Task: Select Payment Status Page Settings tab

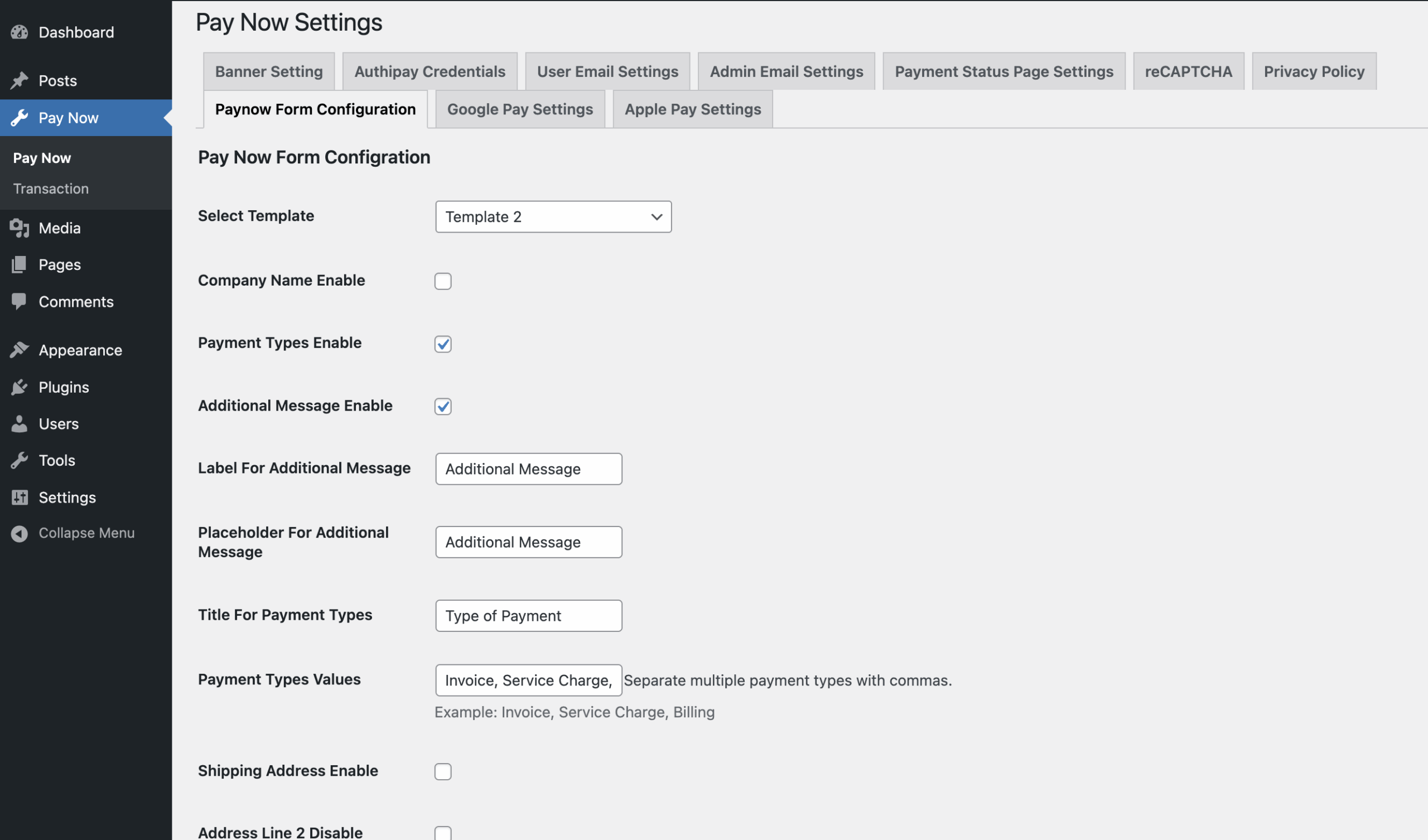Action: [1004, 71]
